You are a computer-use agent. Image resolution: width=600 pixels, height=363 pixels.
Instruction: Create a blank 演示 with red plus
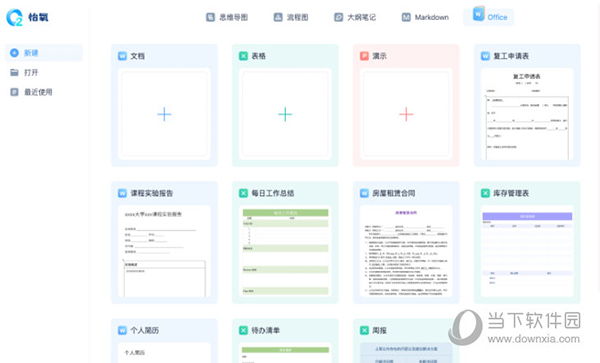pos(406,114)
